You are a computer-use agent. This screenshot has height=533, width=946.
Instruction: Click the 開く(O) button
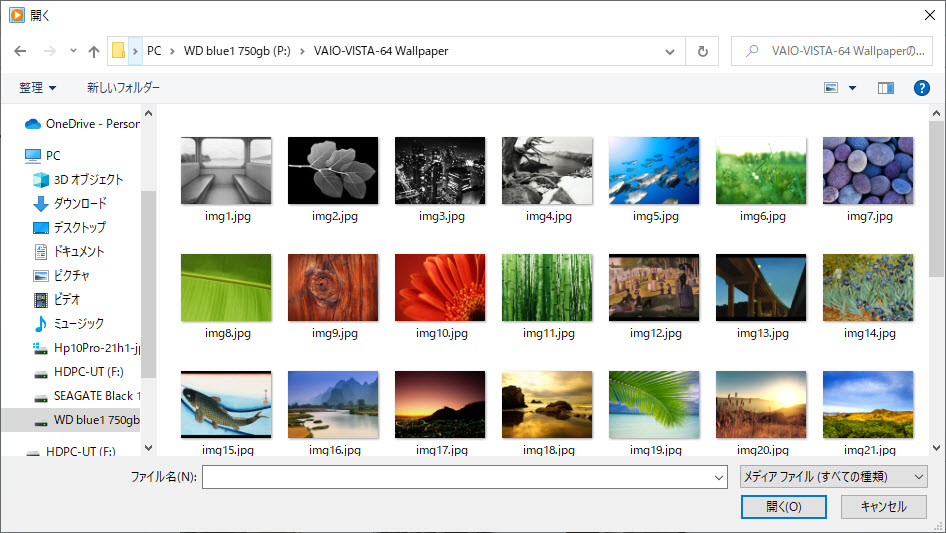click(x=783, y=507)
